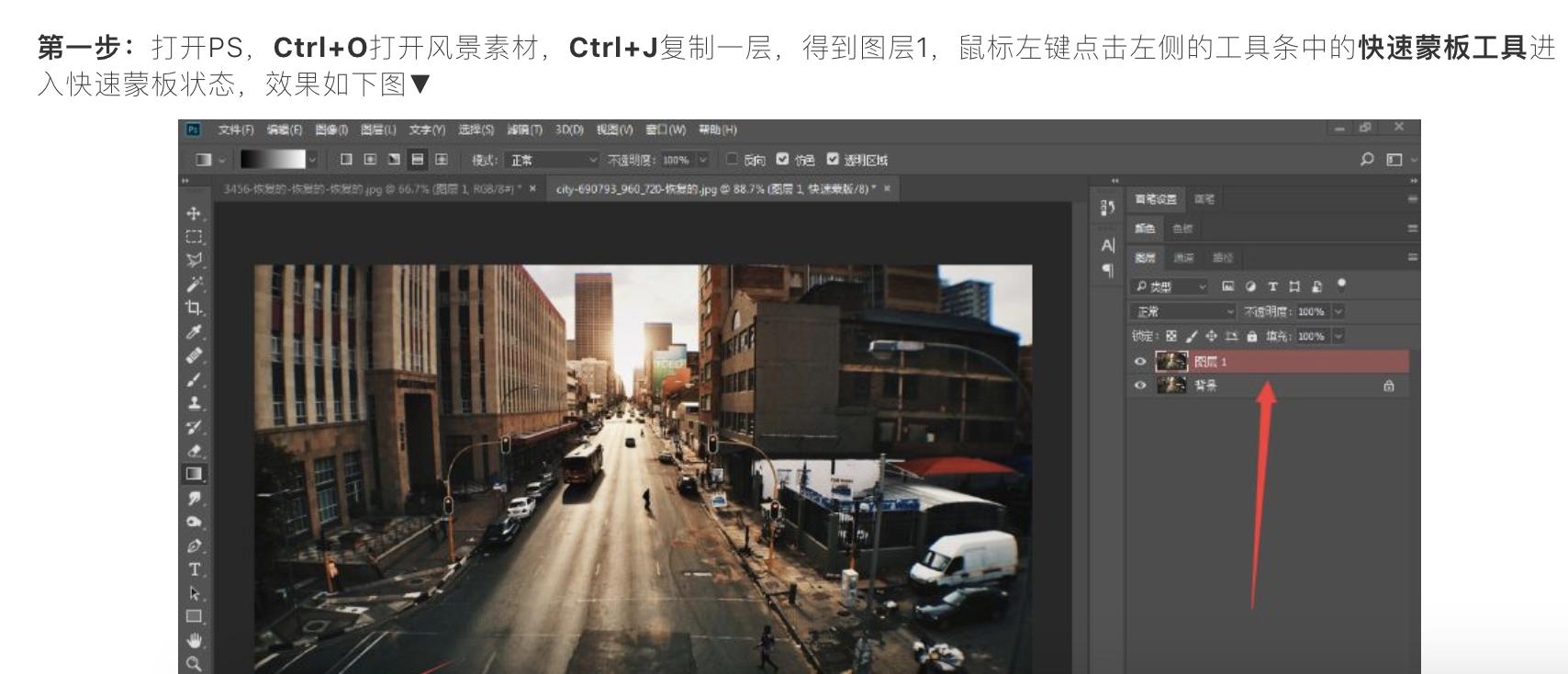Select the Healing Brush tool
1568x674 pixels.
pos(194,355)
